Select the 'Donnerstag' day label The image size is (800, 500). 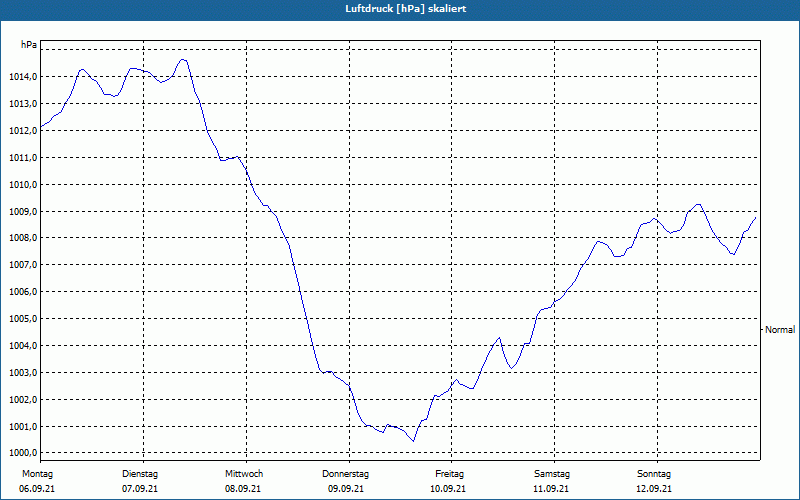click(345, 474)
